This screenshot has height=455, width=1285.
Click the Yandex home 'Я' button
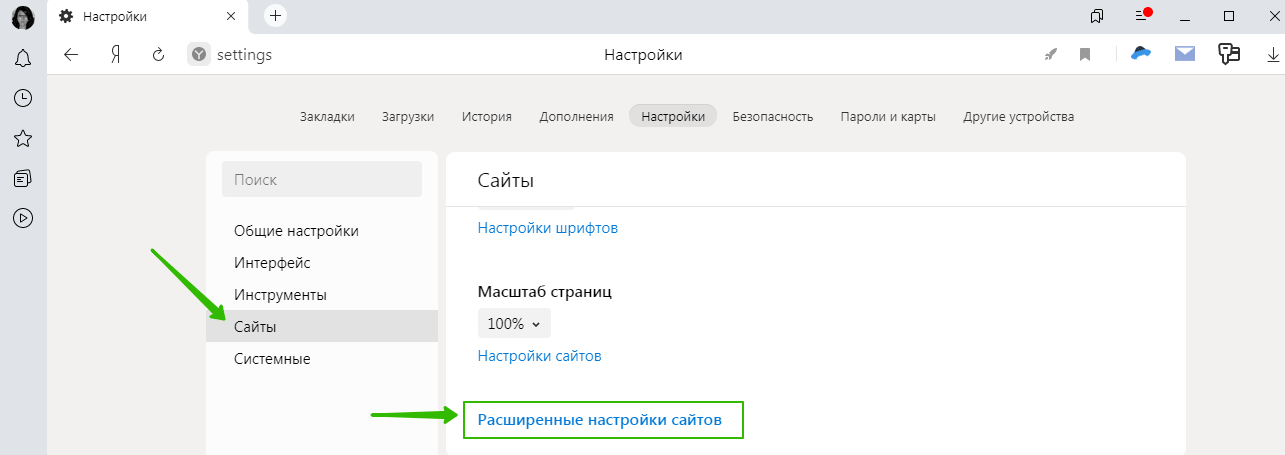pyautogui.click(x=115, y=55)
